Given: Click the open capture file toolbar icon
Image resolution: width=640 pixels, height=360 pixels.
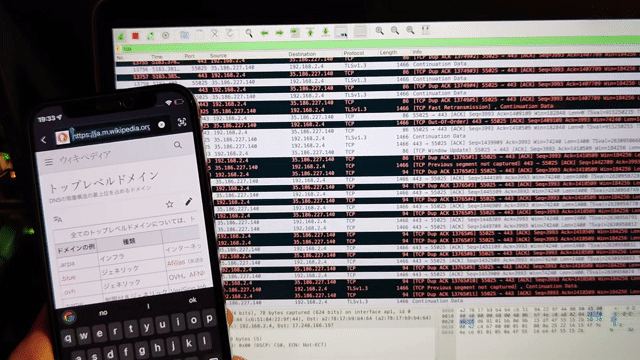Looking at the screenshot, I should point(184,35).
